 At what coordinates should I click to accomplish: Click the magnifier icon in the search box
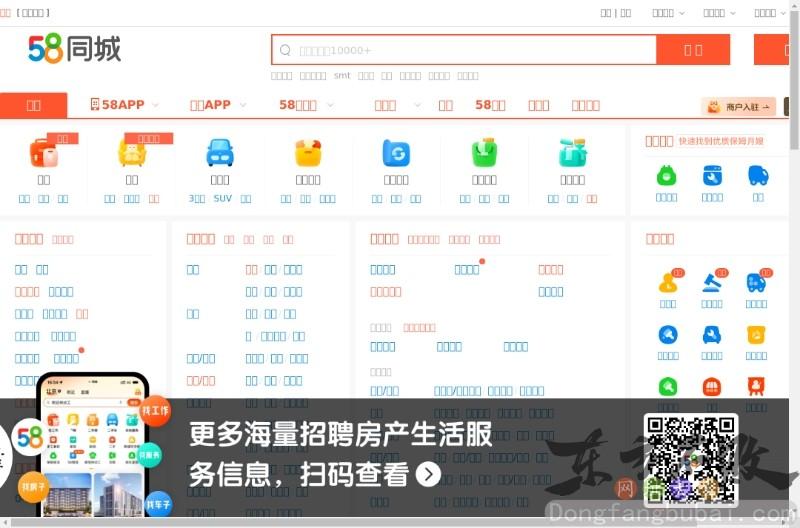coord(285,50)
